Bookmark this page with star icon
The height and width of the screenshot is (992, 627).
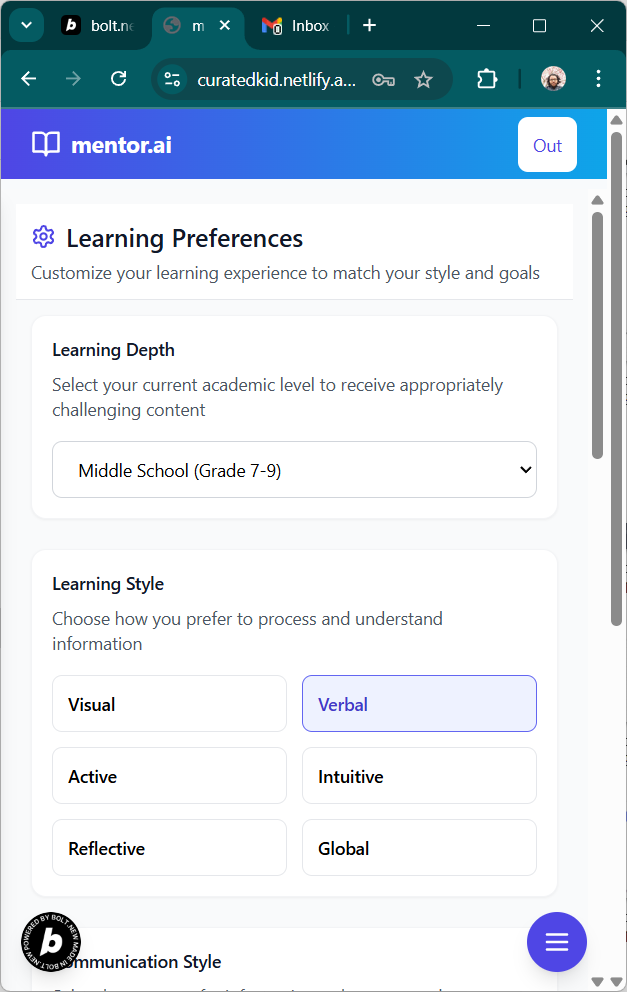click(x=424, y=79)
